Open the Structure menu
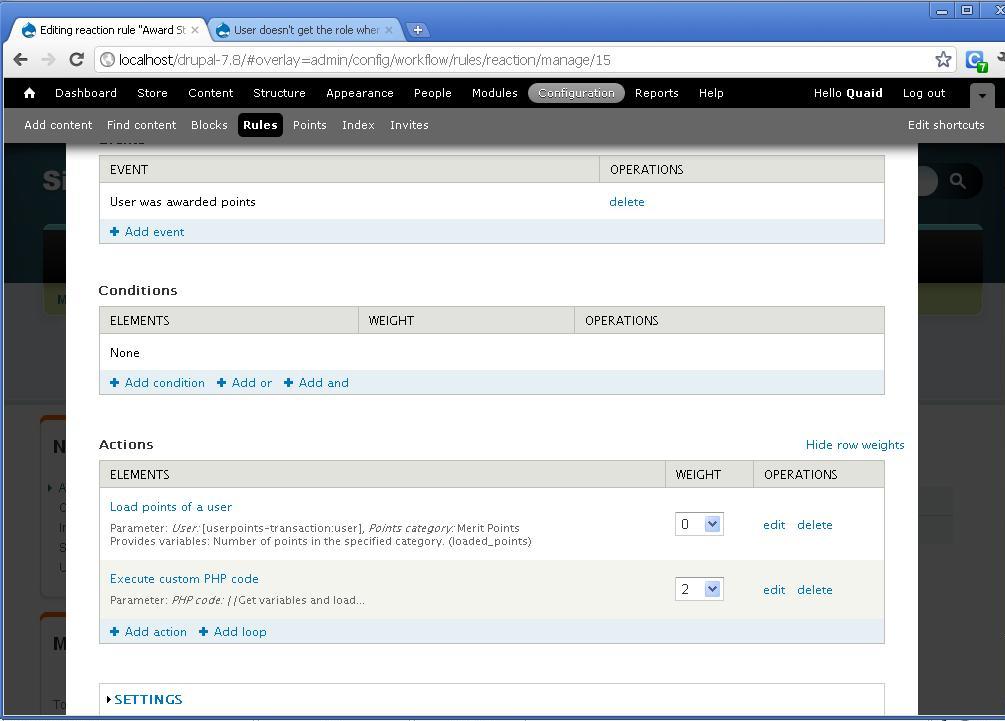Viewport: 1005px width, 721px height. [x=279, y=93]
